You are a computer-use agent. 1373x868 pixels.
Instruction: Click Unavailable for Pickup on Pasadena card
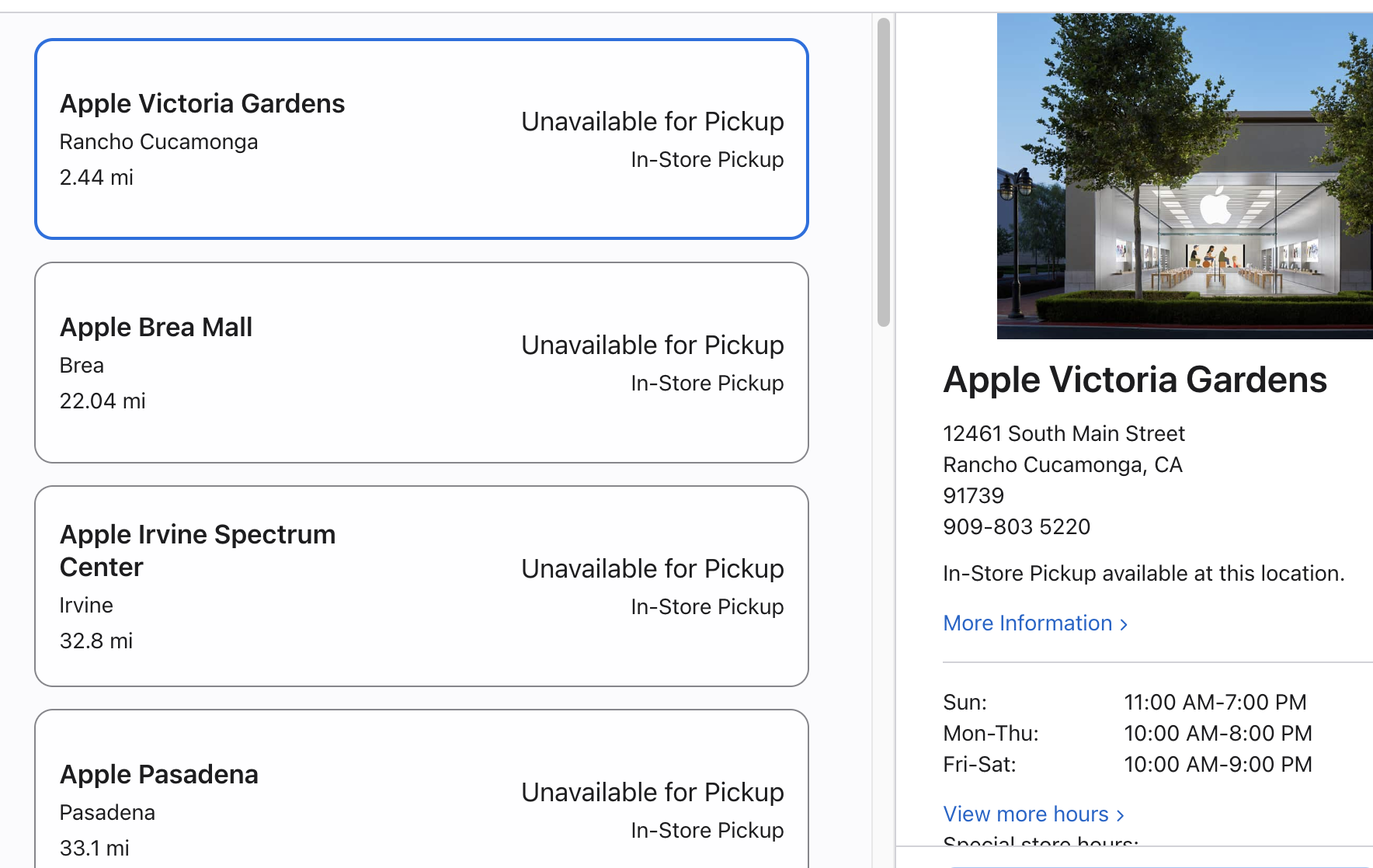[652, 793]
